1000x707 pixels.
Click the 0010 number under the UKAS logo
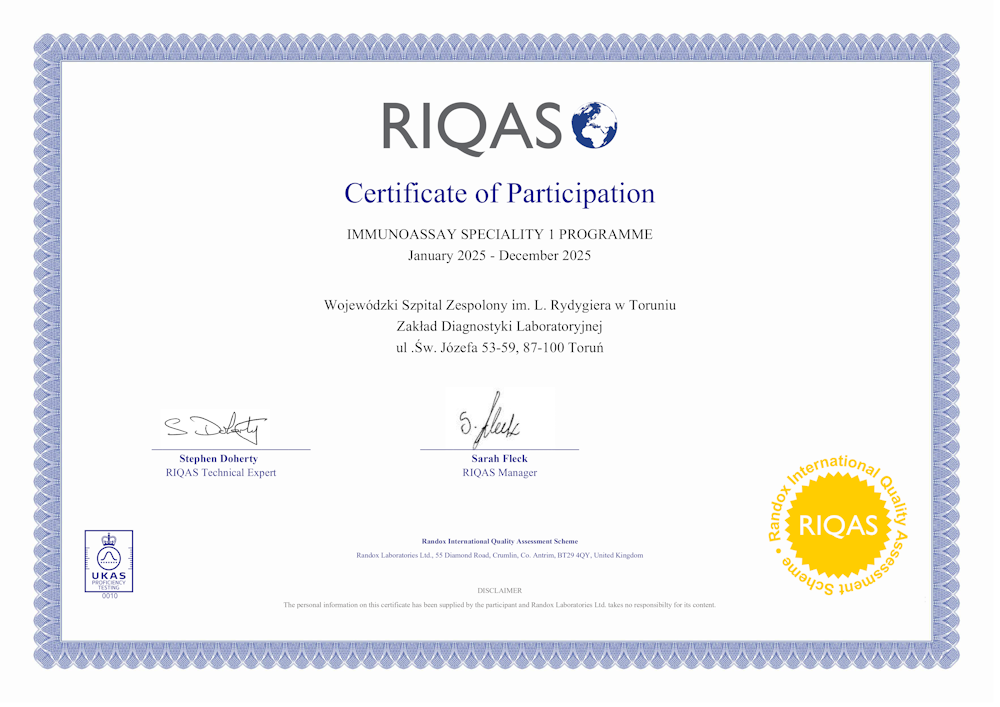click(x=108, y=596)
